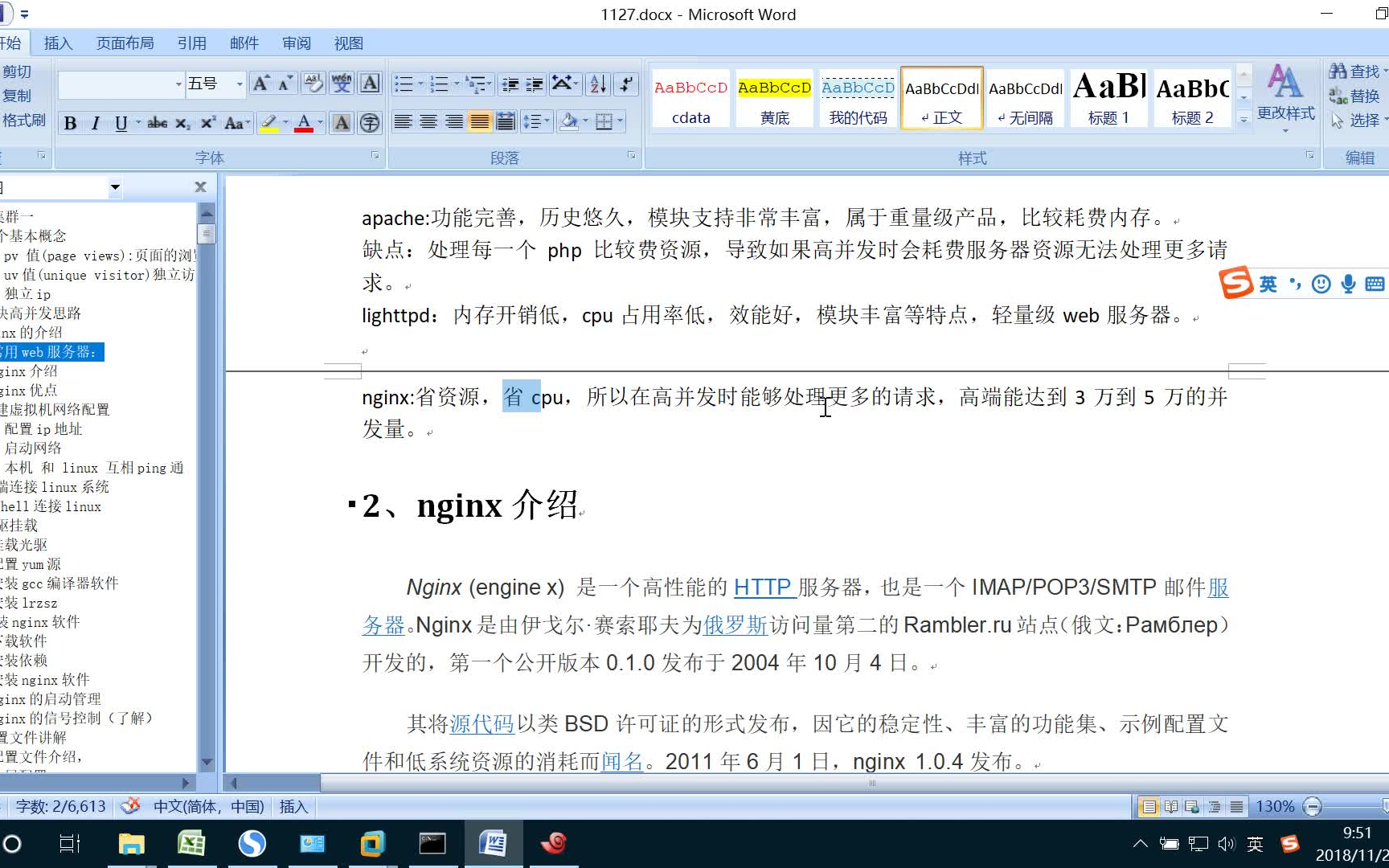Click the 俄罗斯 hyperlink
The height and width of the screenshot is (868, 1389).
[735, 625]
